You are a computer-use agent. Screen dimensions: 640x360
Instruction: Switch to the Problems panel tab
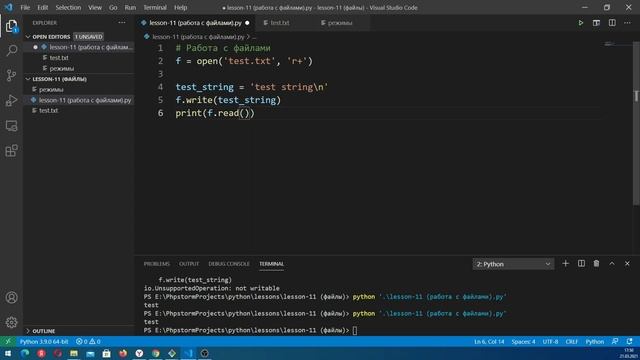point(156,264)
